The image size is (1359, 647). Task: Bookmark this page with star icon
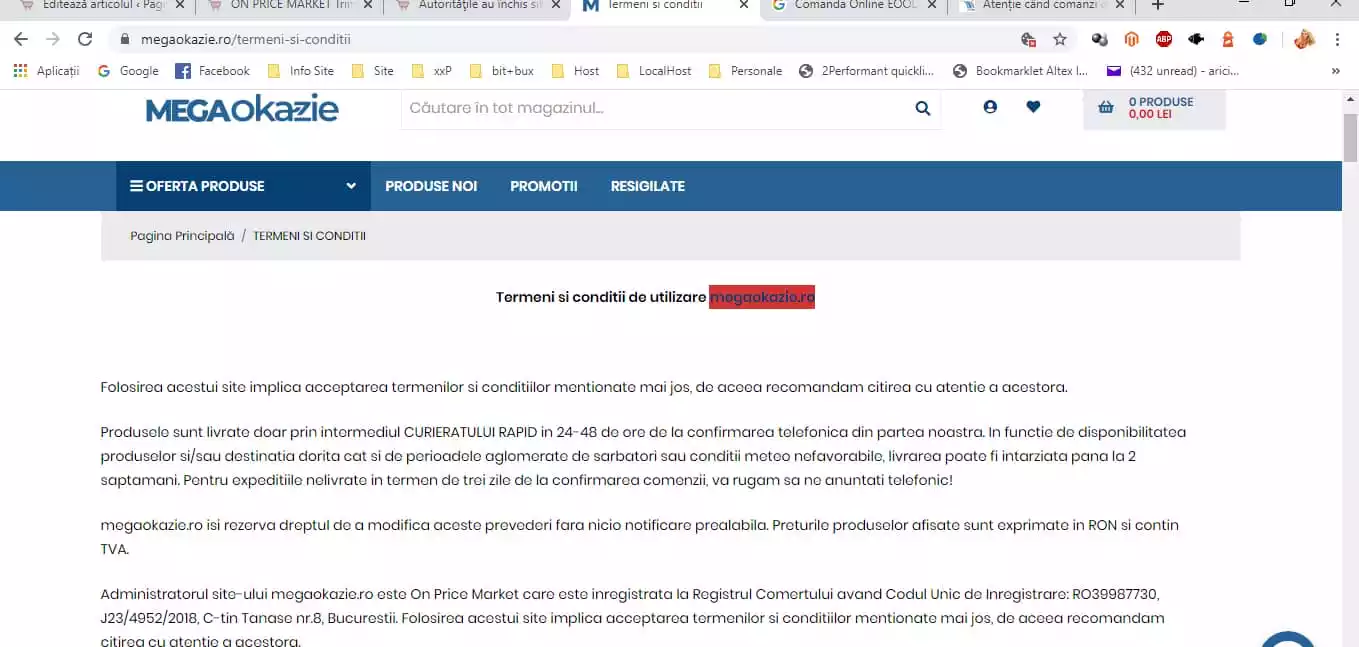[1060, 40]
